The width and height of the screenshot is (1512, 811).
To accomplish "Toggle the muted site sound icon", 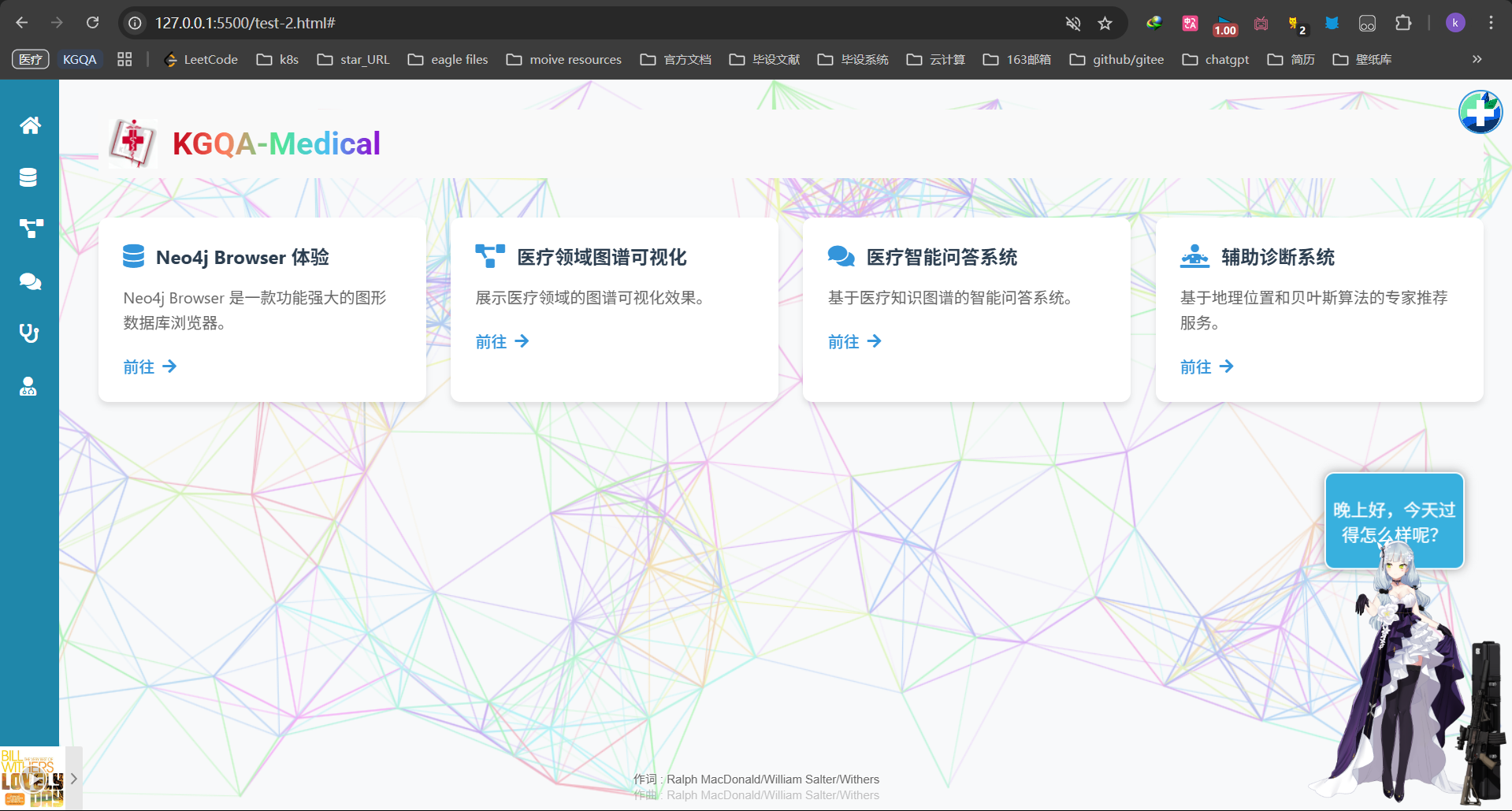I will click(x=1072, y=24).
